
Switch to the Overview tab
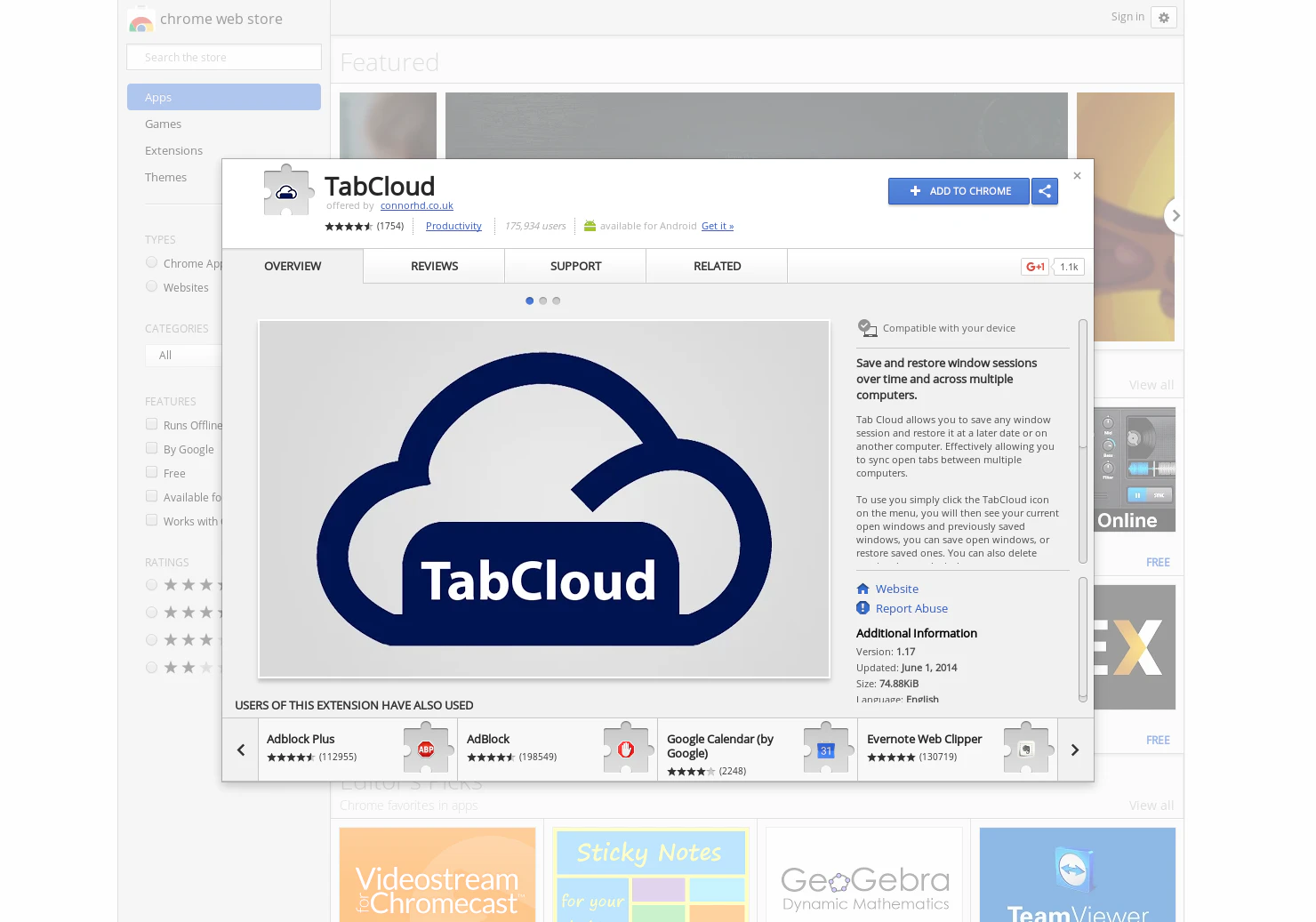coord(293,266)
